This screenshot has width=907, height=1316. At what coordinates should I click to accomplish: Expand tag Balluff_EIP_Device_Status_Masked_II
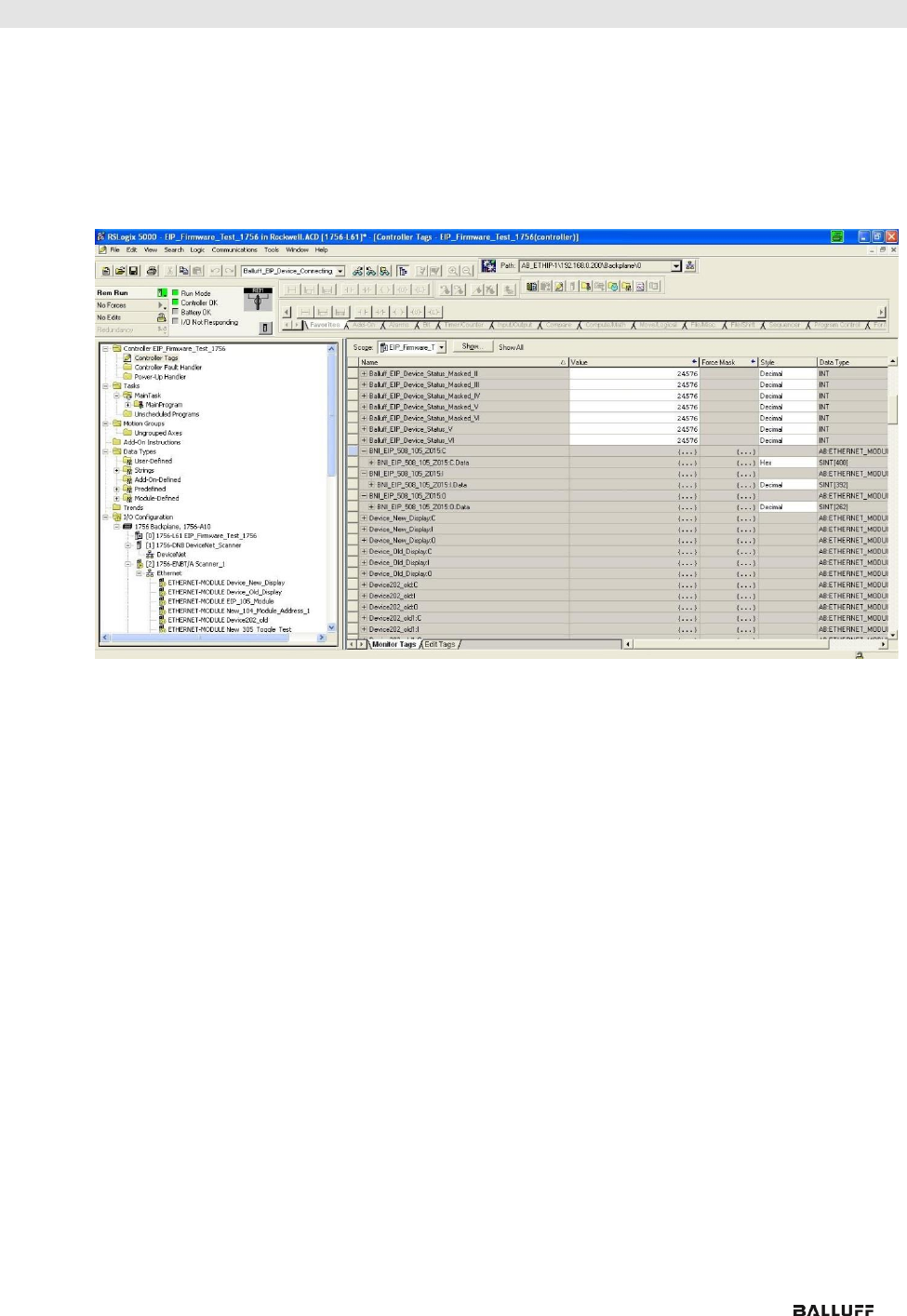[x=364, y=373]
